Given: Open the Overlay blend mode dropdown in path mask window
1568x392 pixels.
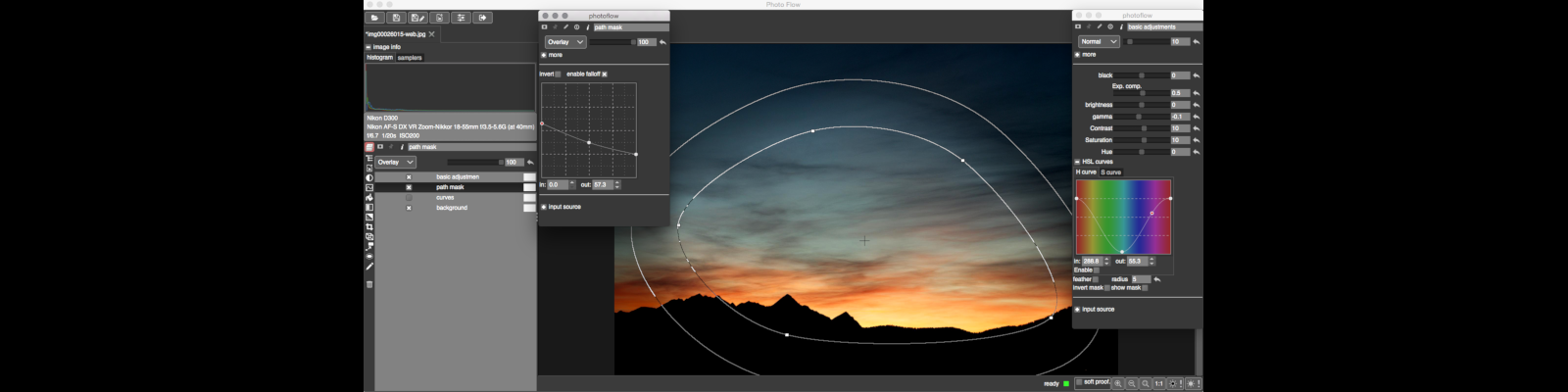Looking at the screenshot, I should click(x=565, y=42).
